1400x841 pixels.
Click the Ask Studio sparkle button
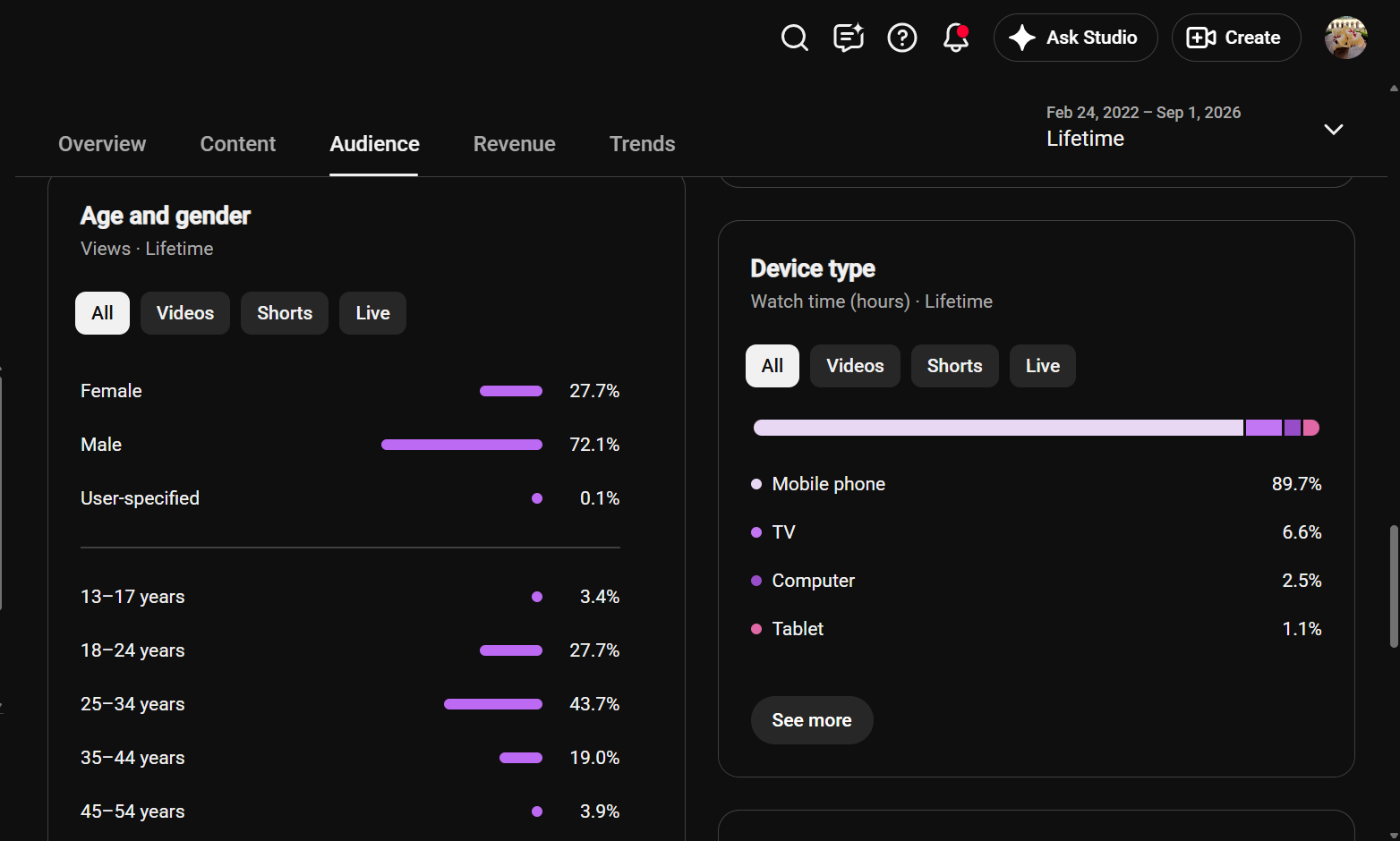pyautogui.click(x=1075, y=38)
